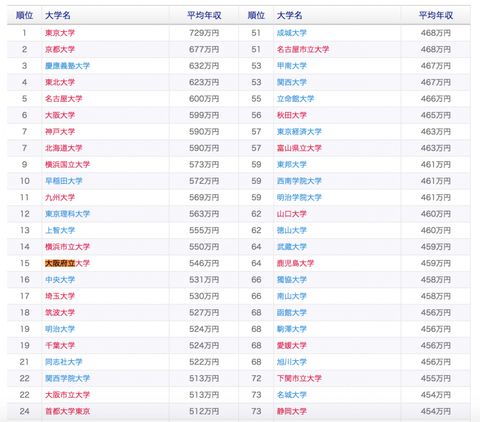Select the 599万円 value
This screenshot has width=480, height=422.
[x=204, y=115]
